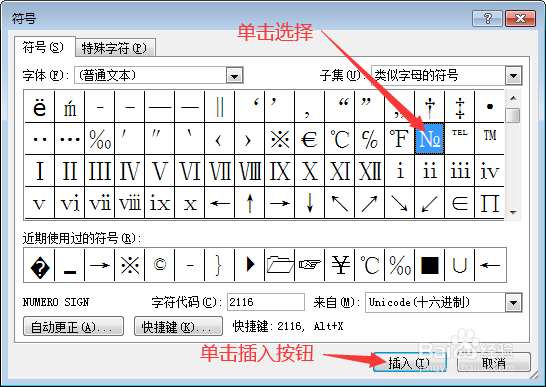Click the help question mark button

tap(487, 18)
